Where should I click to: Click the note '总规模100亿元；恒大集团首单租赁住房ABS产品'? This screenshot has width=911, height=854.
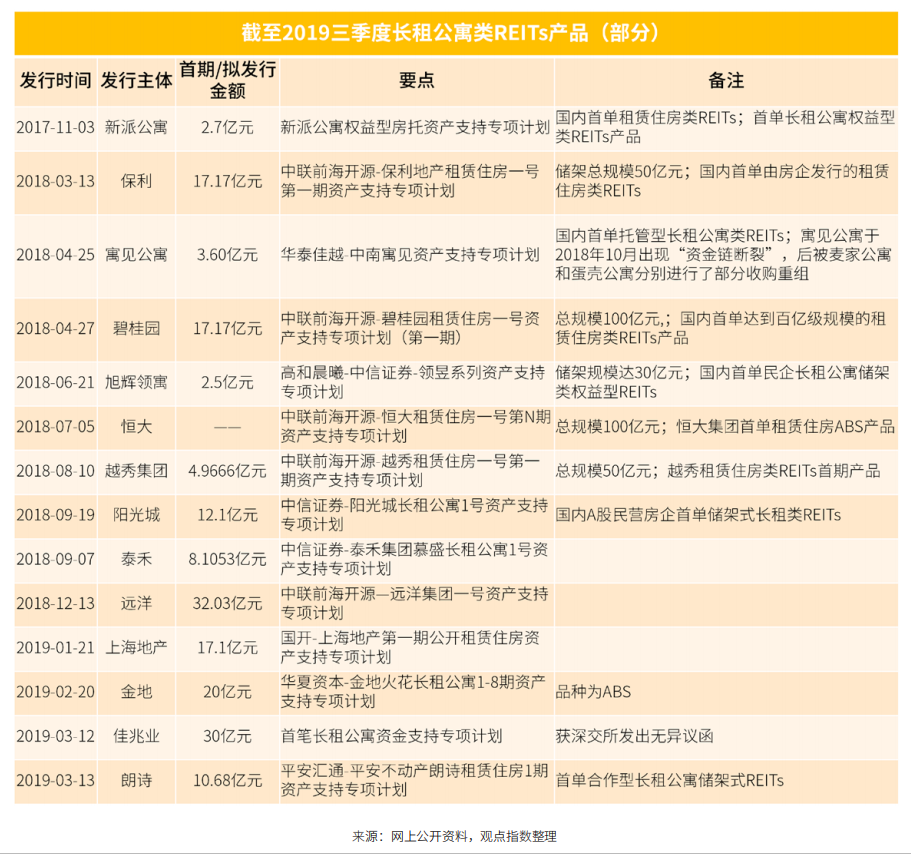[725, 426]
